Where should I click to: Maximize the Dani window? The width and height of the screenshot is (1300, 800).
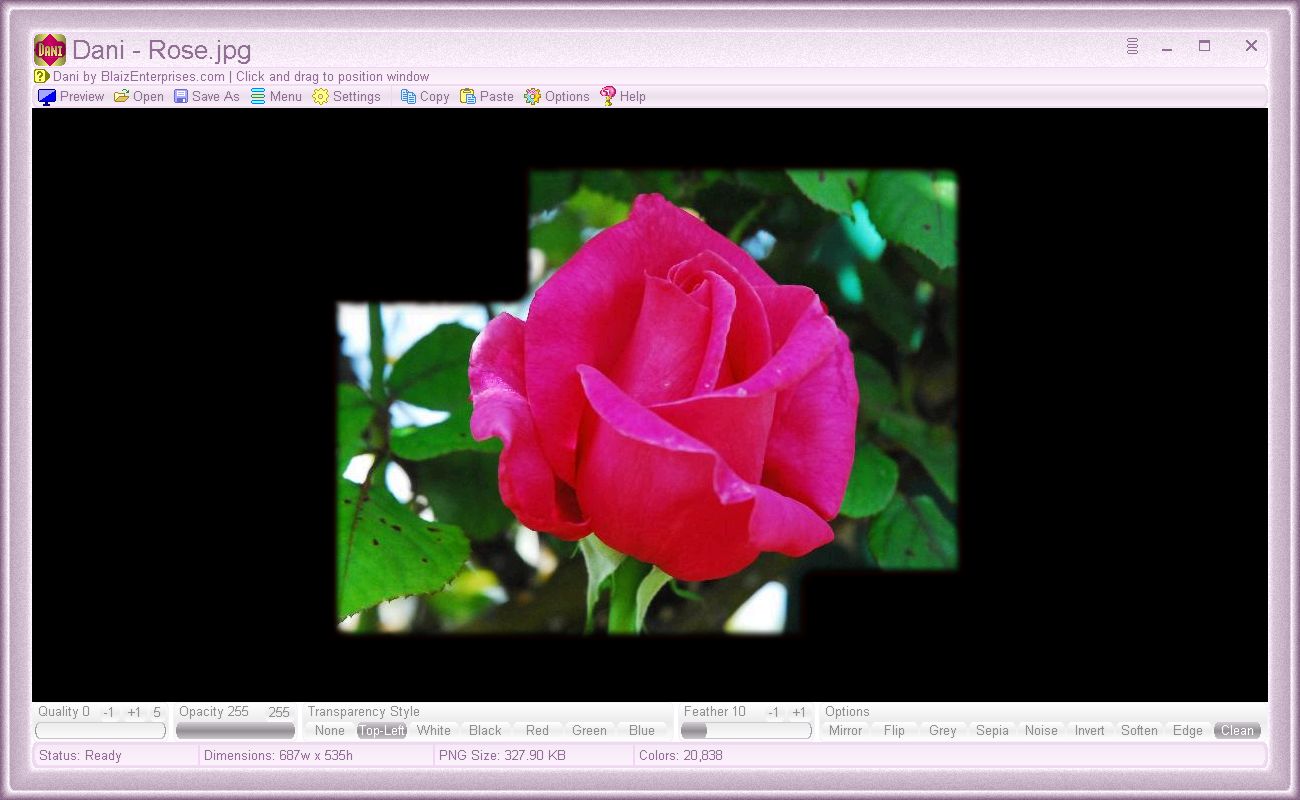click(x=1205, y=46)
